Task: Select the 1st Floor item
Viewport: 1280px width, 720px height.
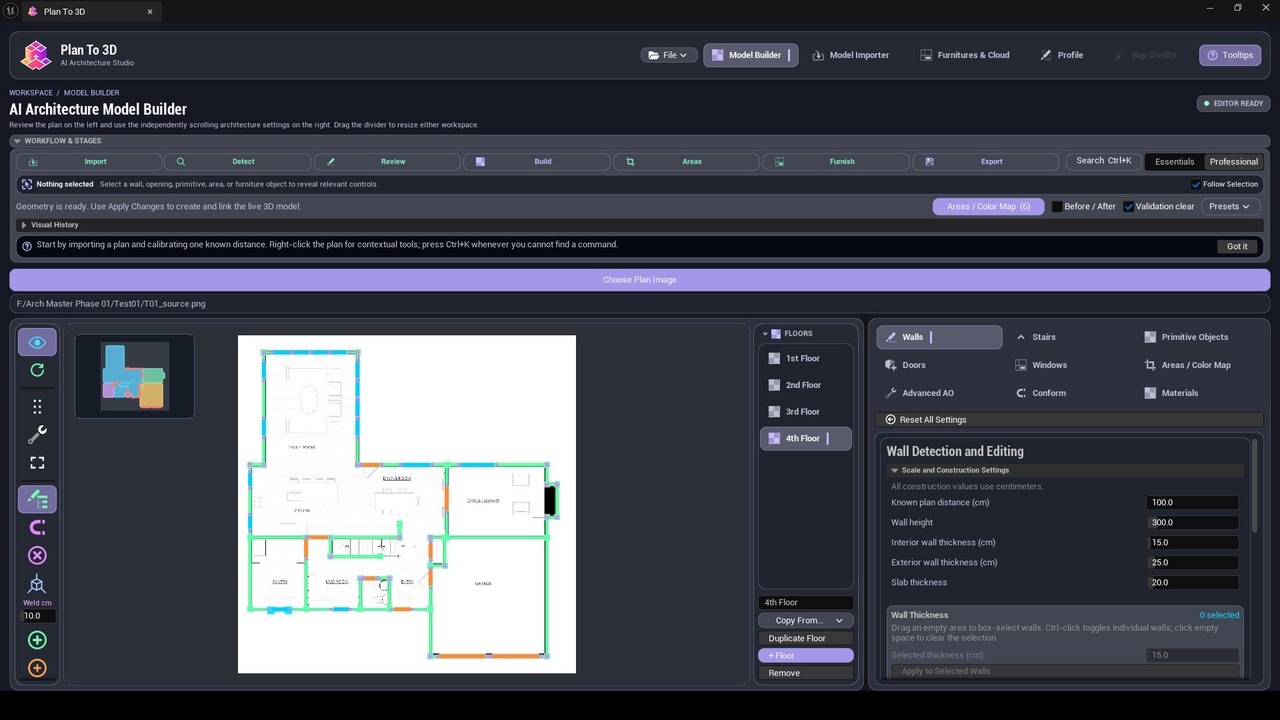Action: (805, 358)
